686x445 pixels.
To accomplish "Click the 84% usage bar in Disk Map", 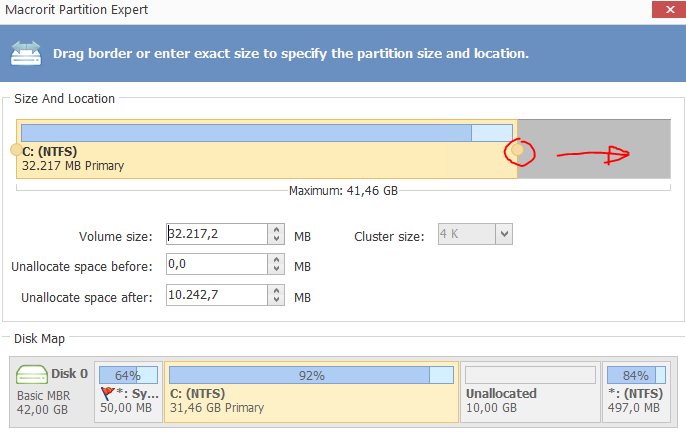I will click(x=636, y=375).
